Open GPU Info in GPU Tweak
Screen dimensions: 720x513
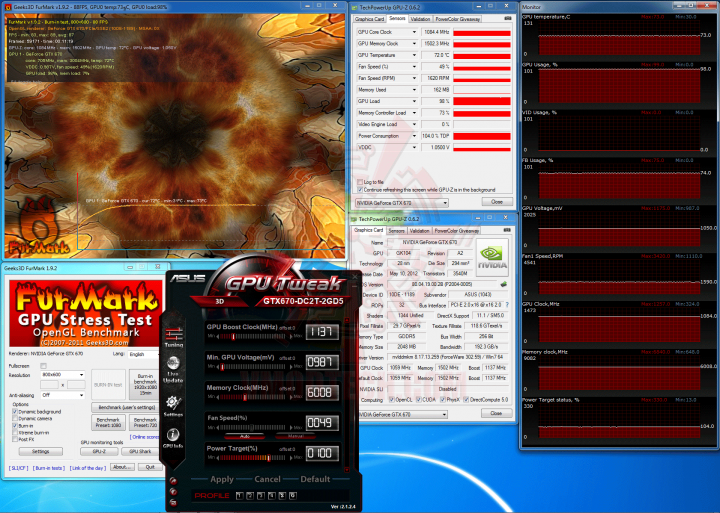(173, 438)
